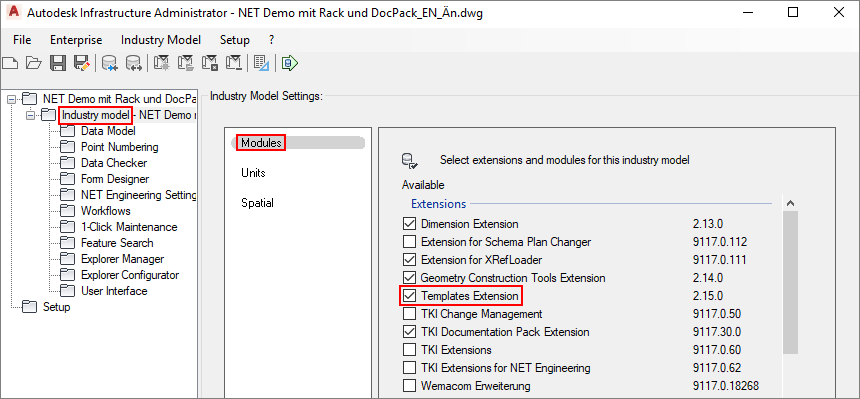Viewport: 860px width, 399px height.
Task: Check Extension for Schema Plan Changer
Action: [409, 241]
